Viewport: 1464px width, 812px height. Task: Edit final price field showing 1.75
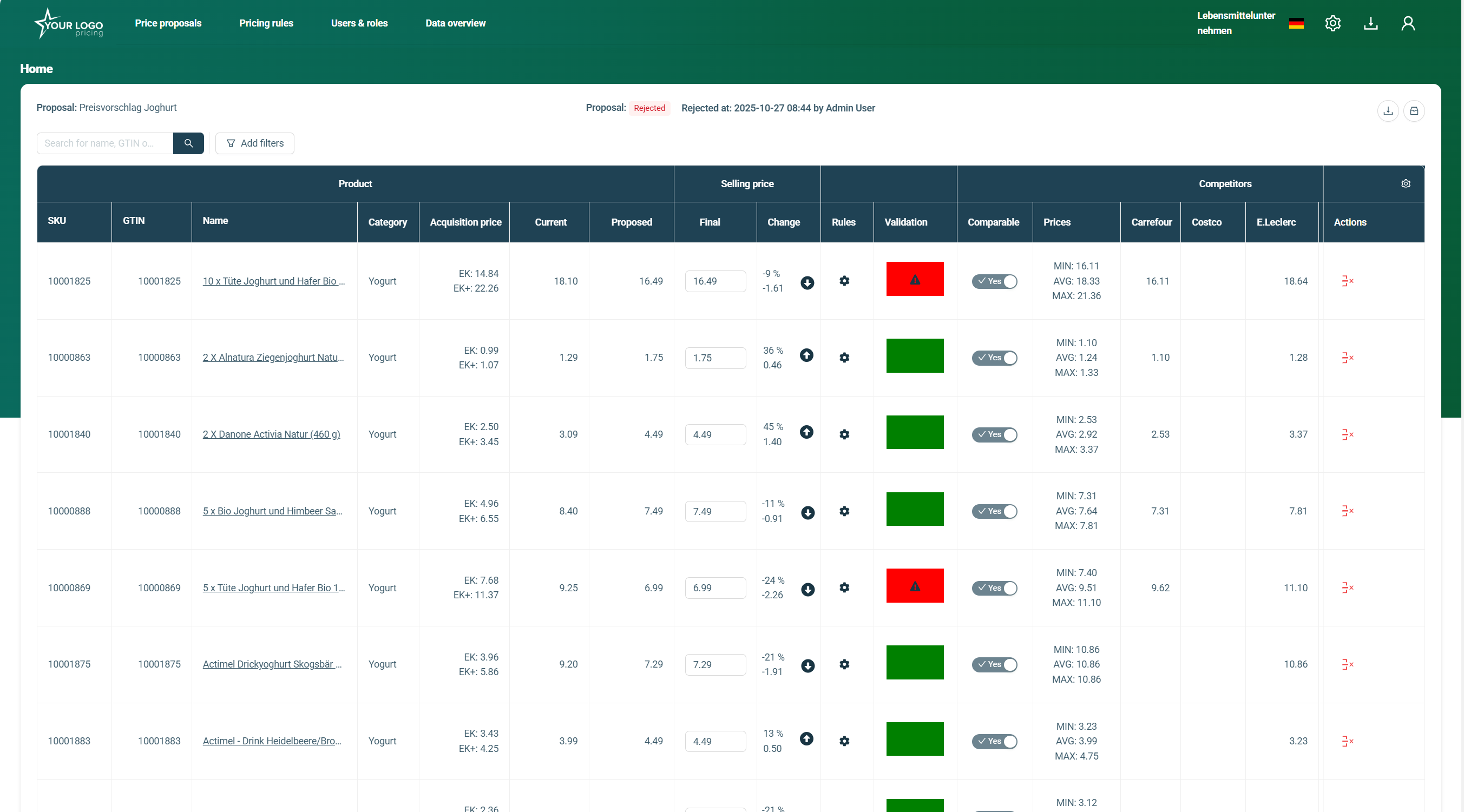point(715,358)
